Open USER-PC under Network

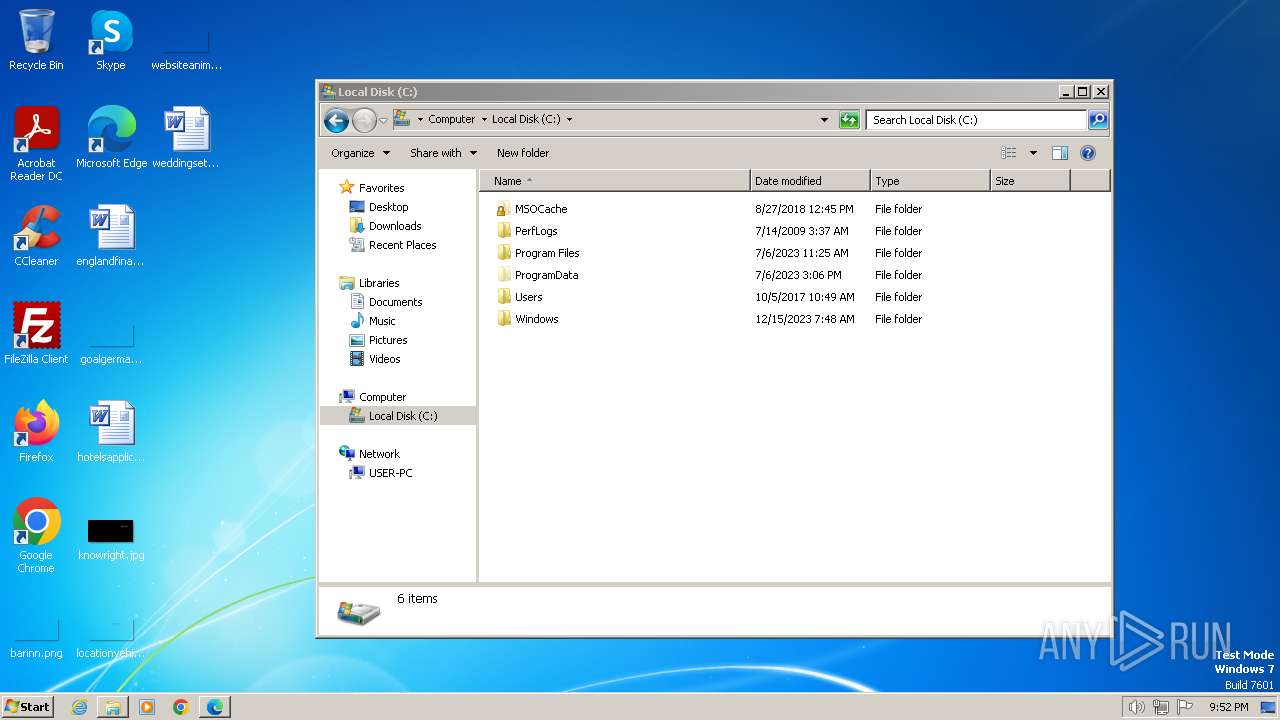390,473
